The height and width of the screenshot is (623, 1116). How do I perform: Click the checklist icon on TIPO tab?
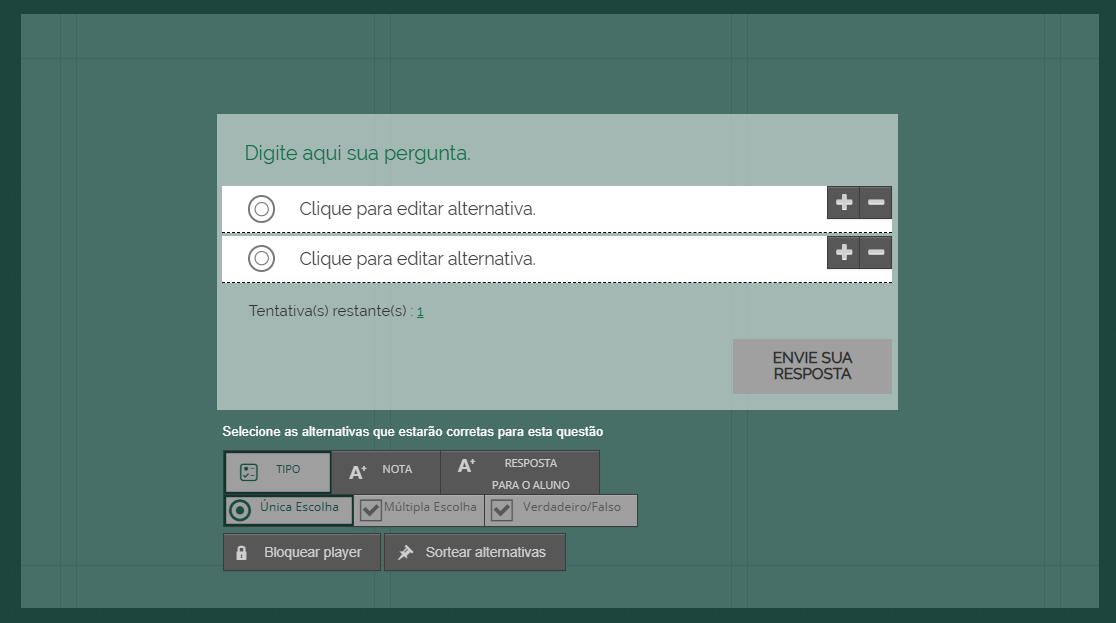tap(249, 473)
